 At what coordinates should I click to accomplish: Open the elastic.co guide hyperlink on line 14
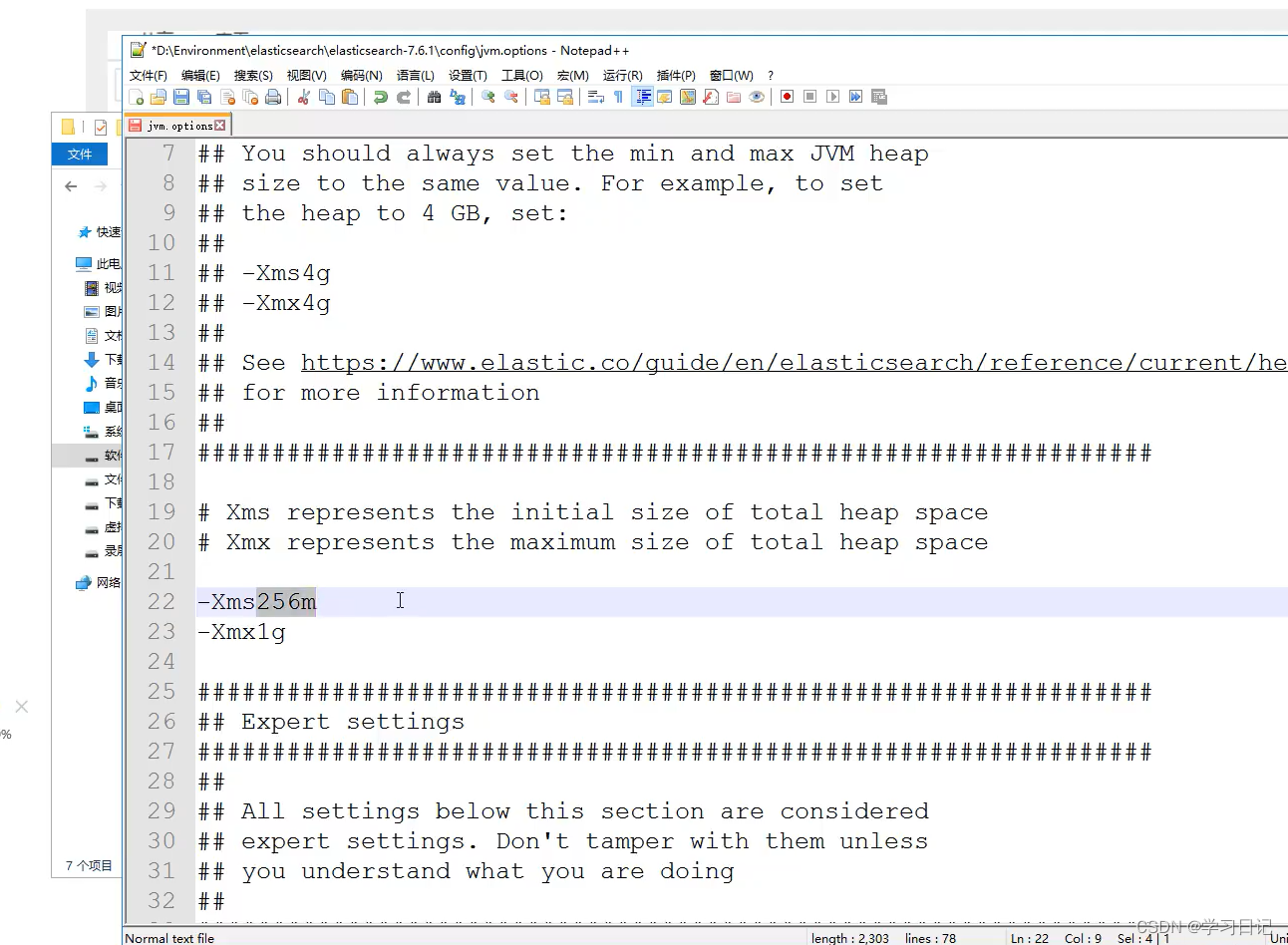[794, 363]
